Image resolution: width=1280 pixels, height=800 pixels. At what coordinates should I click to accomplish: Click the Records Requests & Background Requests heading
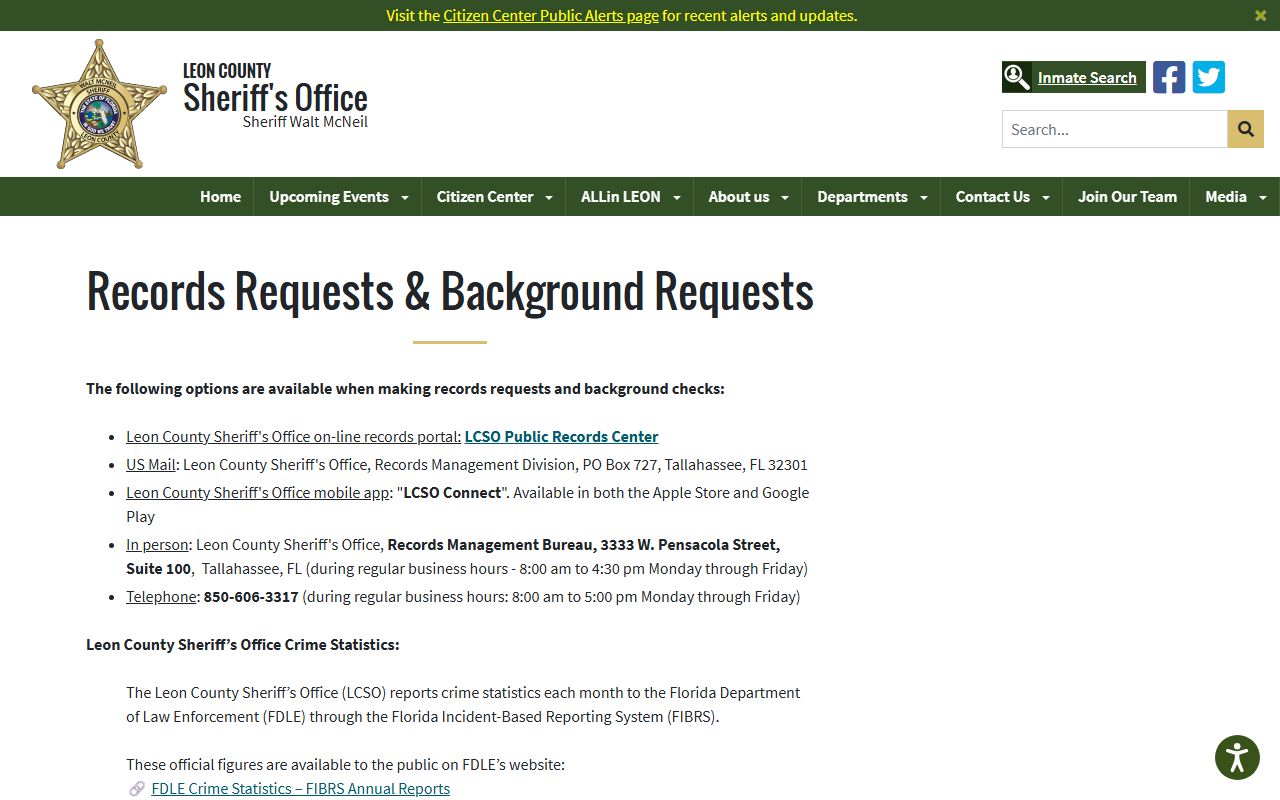point(450,291)
